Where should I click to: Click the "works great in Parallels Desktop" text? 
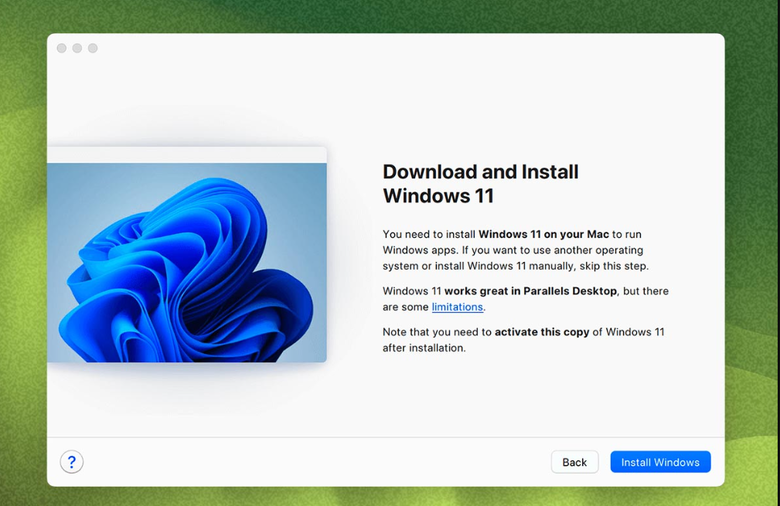tap(530, 291)
